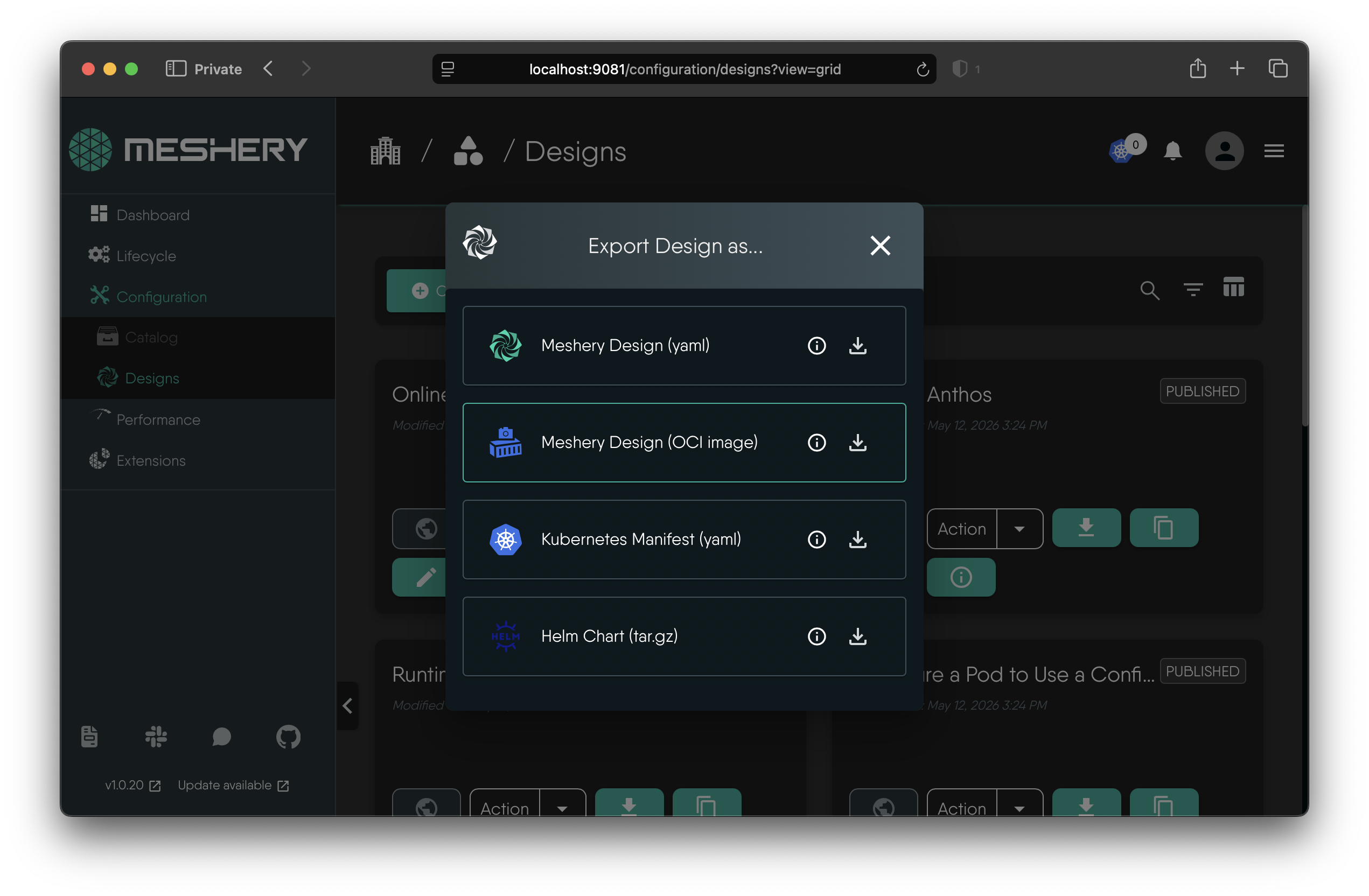Open GitHub icon at sidebar bottom
The width and height of the screenshot is (1369, 896).
288,737
